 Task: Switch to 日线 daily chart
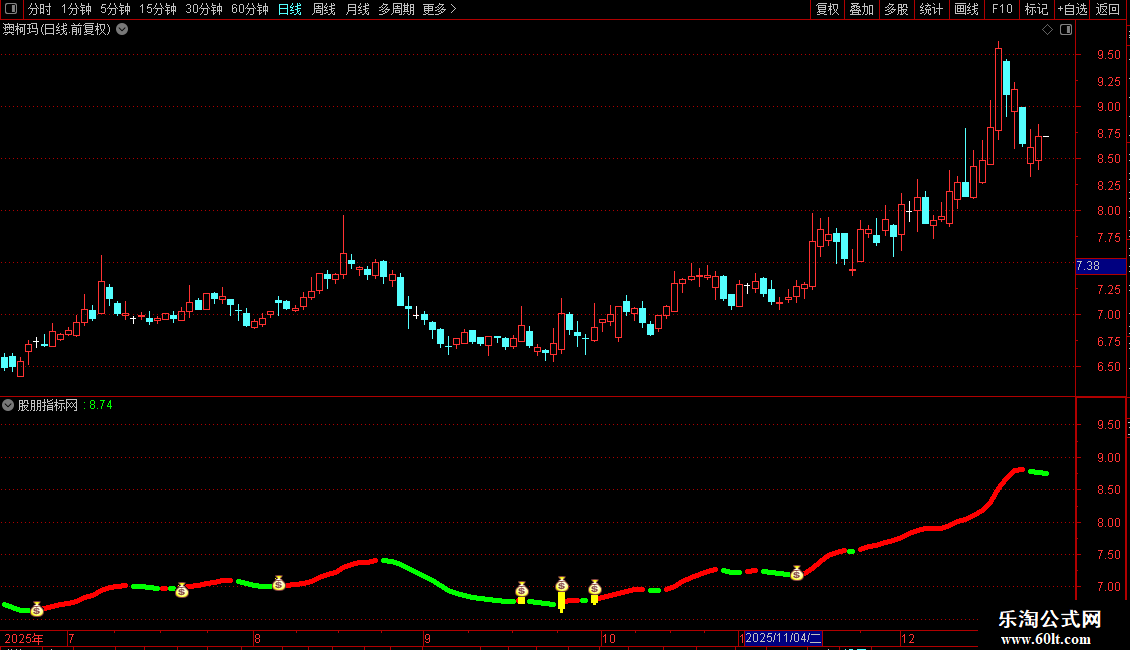tap(290, 9)
